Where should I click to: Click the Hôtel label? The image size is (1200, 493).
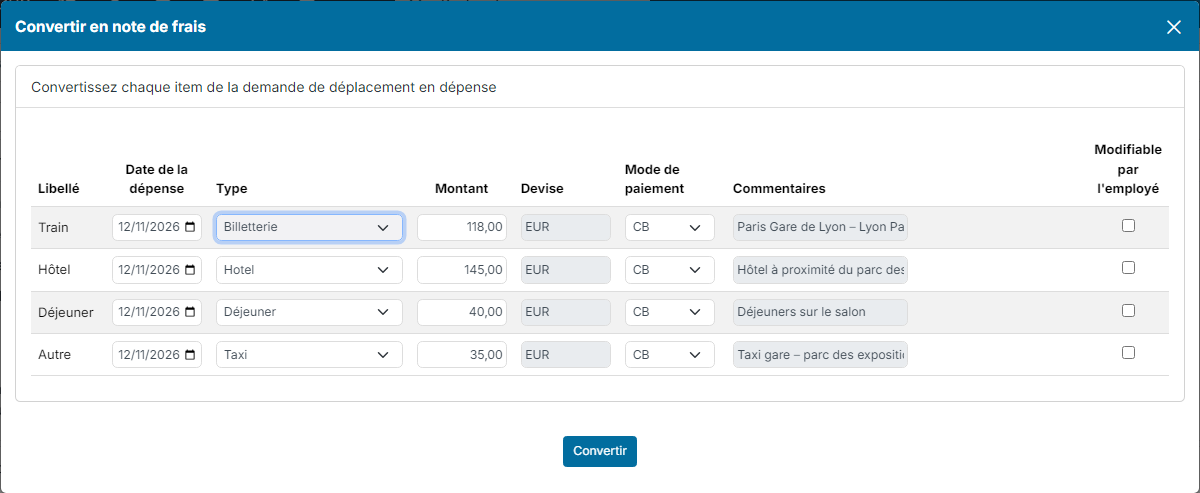click(x=54, y=270)
